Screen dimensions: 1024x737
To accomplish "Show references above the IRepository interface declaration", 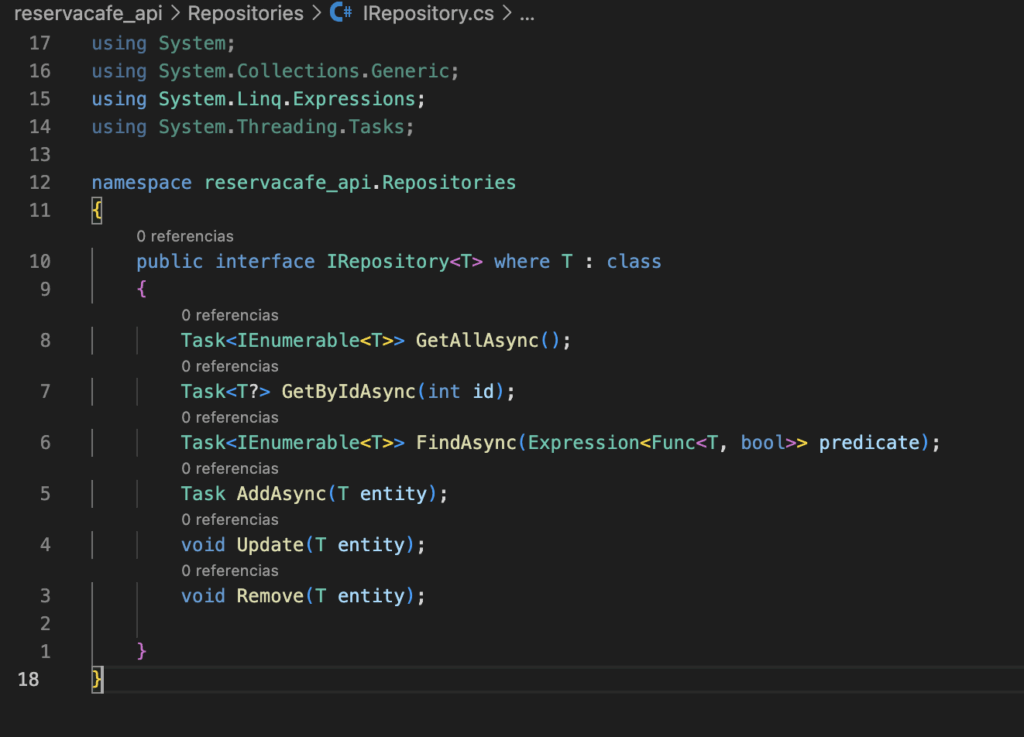I will click(185, 237).
